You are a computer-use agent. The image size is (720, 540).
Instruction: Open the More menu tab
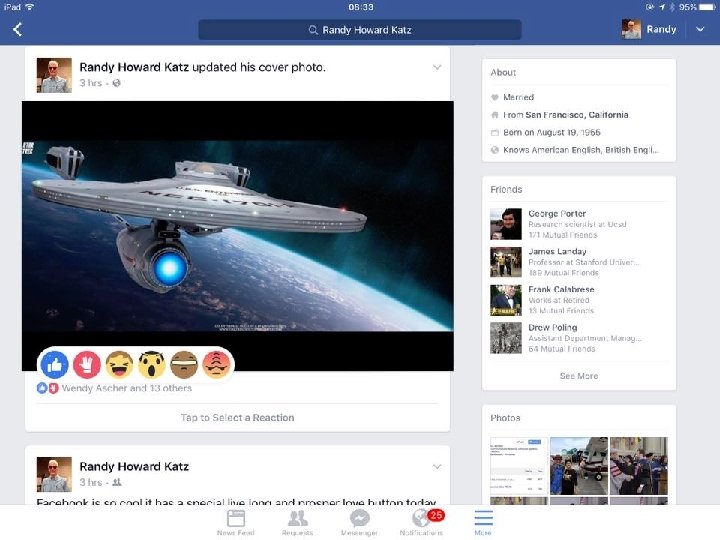(x=483, y=523)
